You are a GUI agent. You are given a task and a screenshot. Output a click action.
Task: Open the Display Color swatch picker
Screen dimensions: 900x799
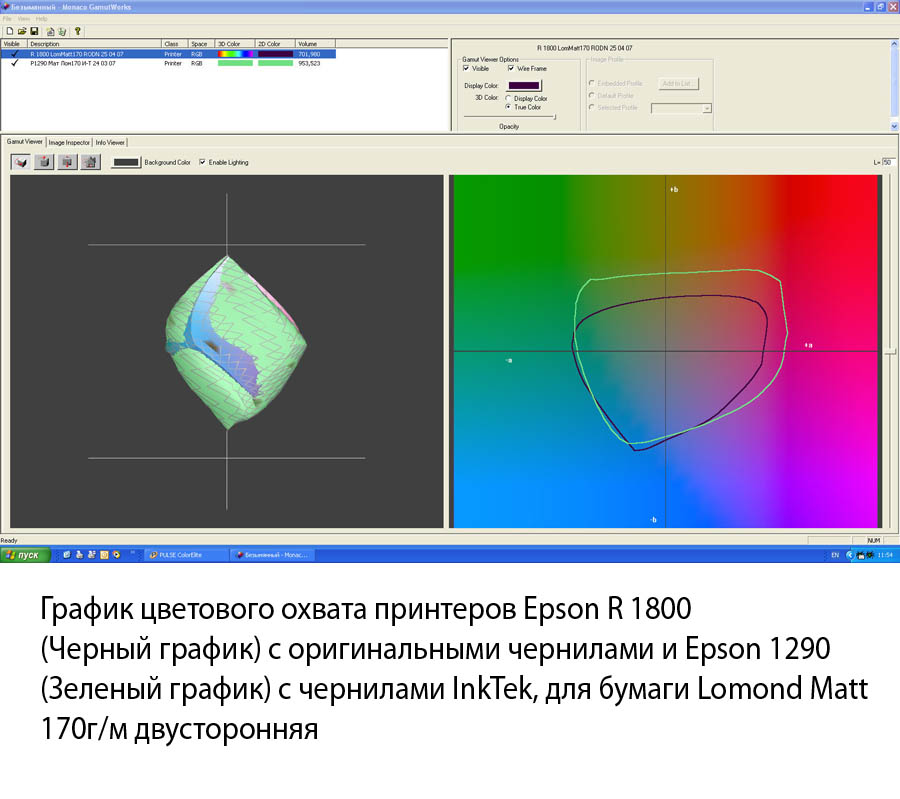pos(524,86)
